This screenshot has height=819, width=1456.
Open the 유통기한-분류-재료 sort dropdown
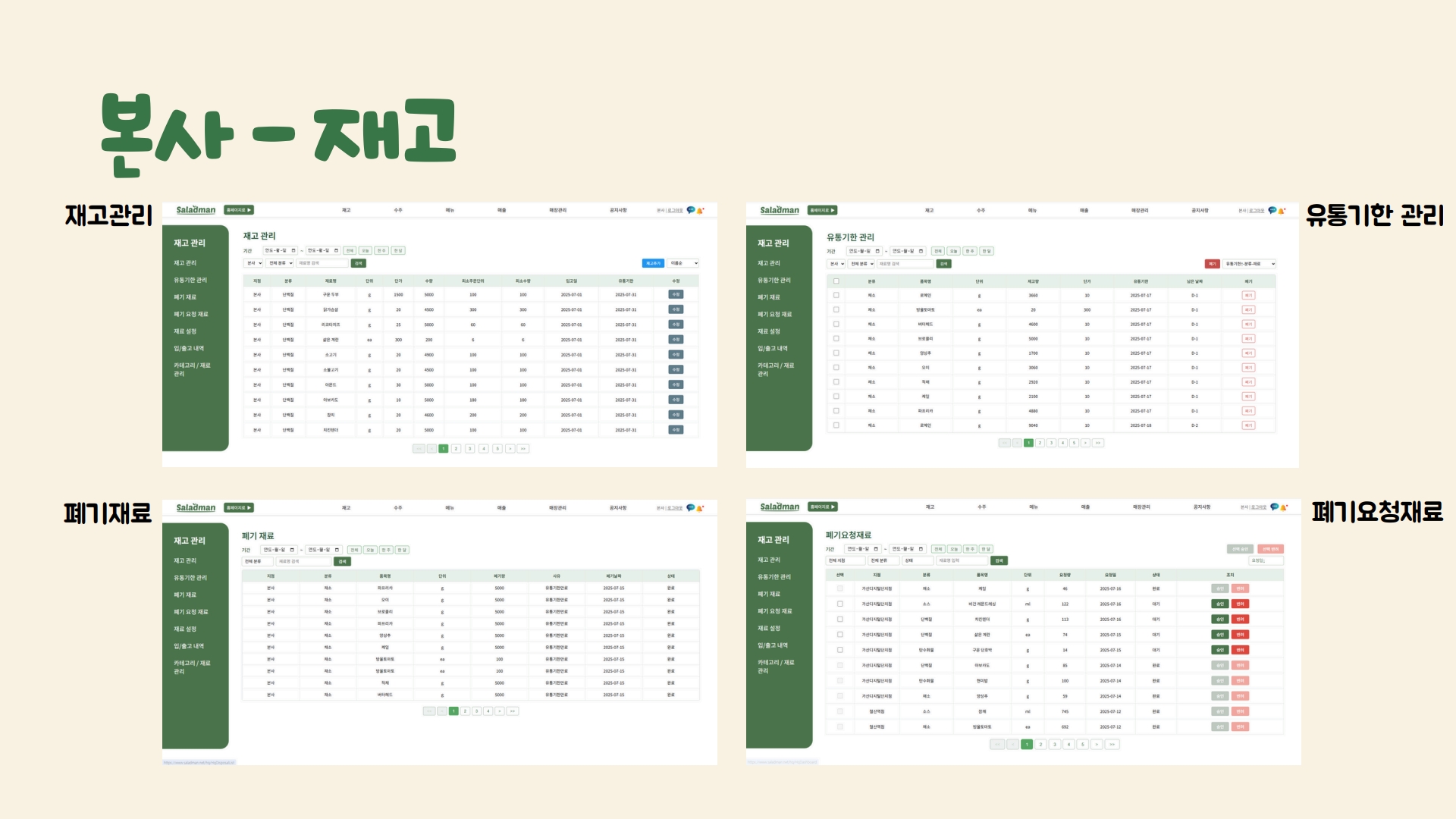1250,264
